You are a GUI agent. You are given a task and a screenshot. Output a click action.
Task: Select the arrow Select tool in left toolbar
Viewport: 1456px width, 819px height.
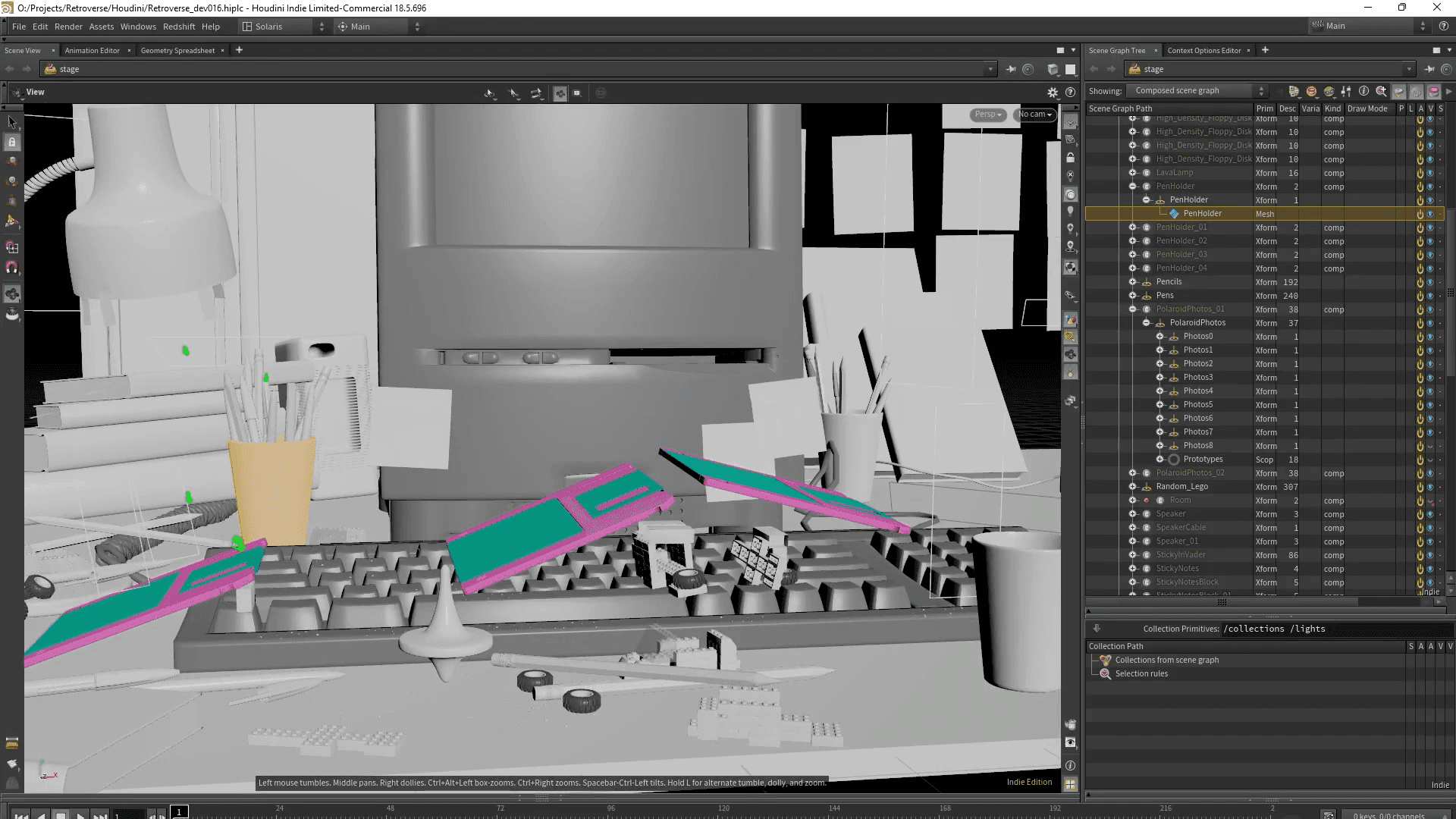click(x=11, y=121)
